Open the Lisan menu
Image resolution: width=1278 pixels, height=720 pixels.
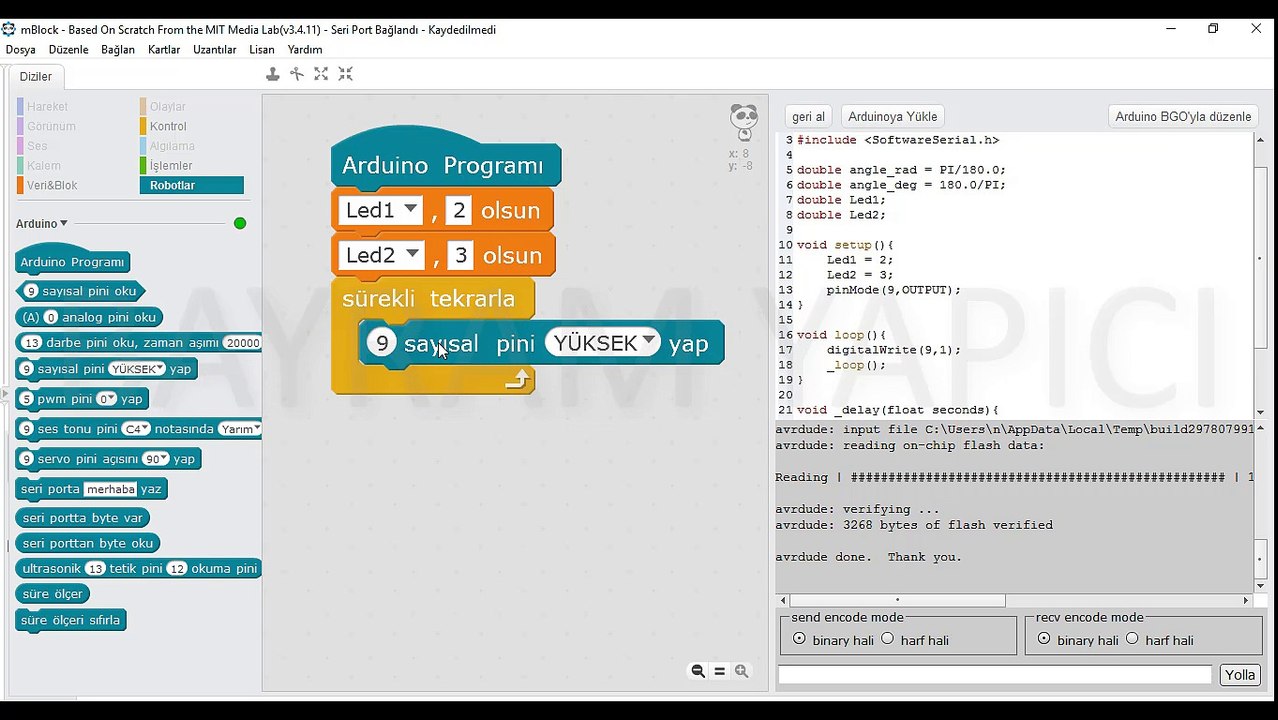pyautogui.click(x=262, y=49)
